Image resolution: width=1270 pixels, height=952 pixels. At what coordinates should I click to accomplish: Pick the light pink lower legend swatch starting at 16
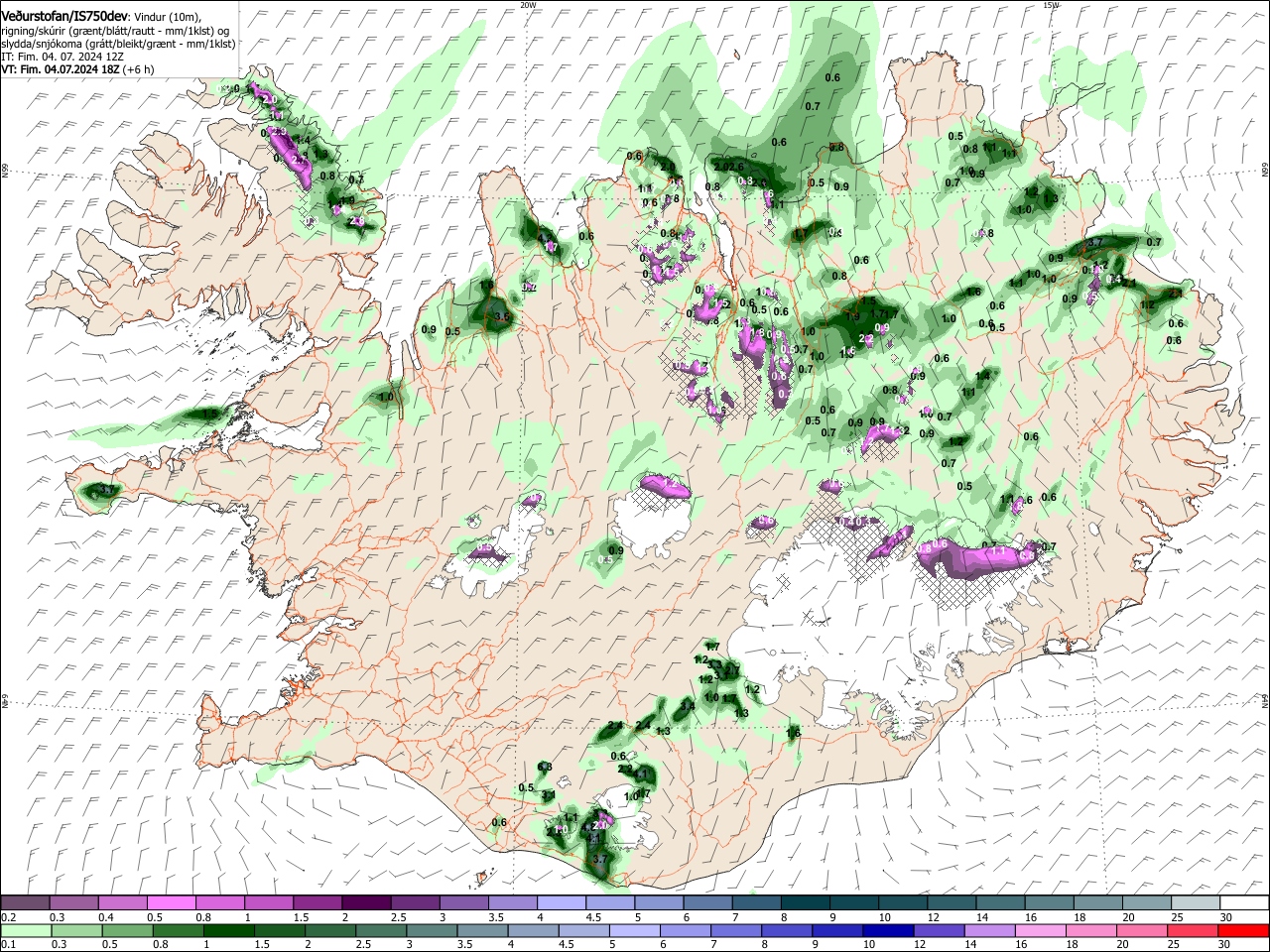1040,931
